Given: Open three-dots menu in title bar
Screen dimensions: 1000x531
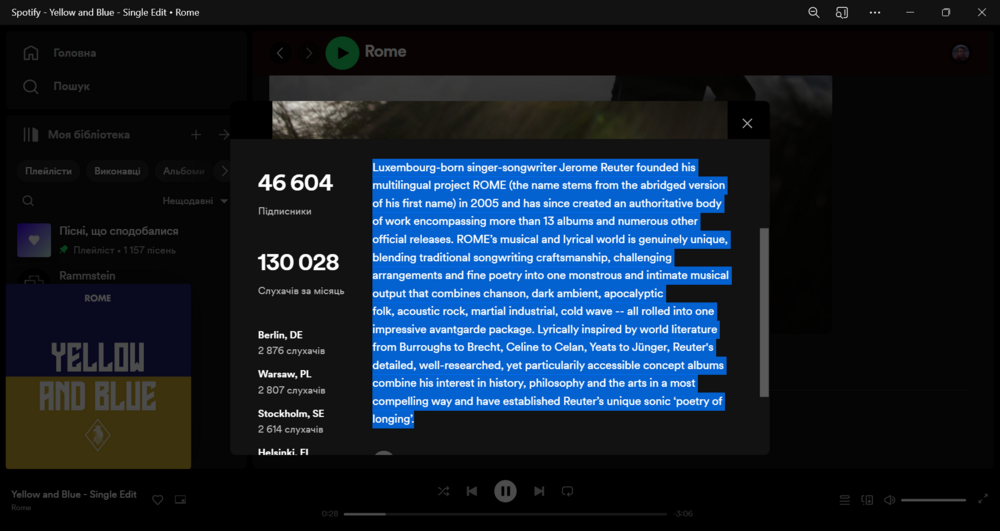Looking at the screenshot, I should point(875,12).
